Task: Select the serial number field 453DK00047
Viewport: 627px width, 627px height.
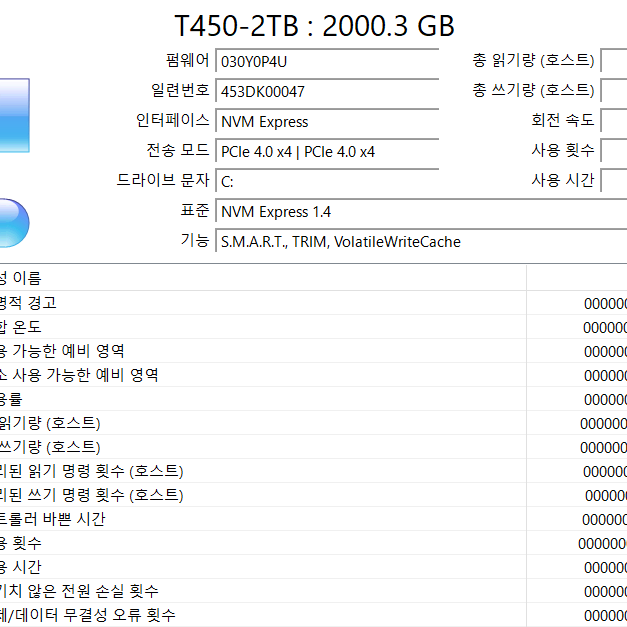Action: pyautogui.click(x=326, y=92)
